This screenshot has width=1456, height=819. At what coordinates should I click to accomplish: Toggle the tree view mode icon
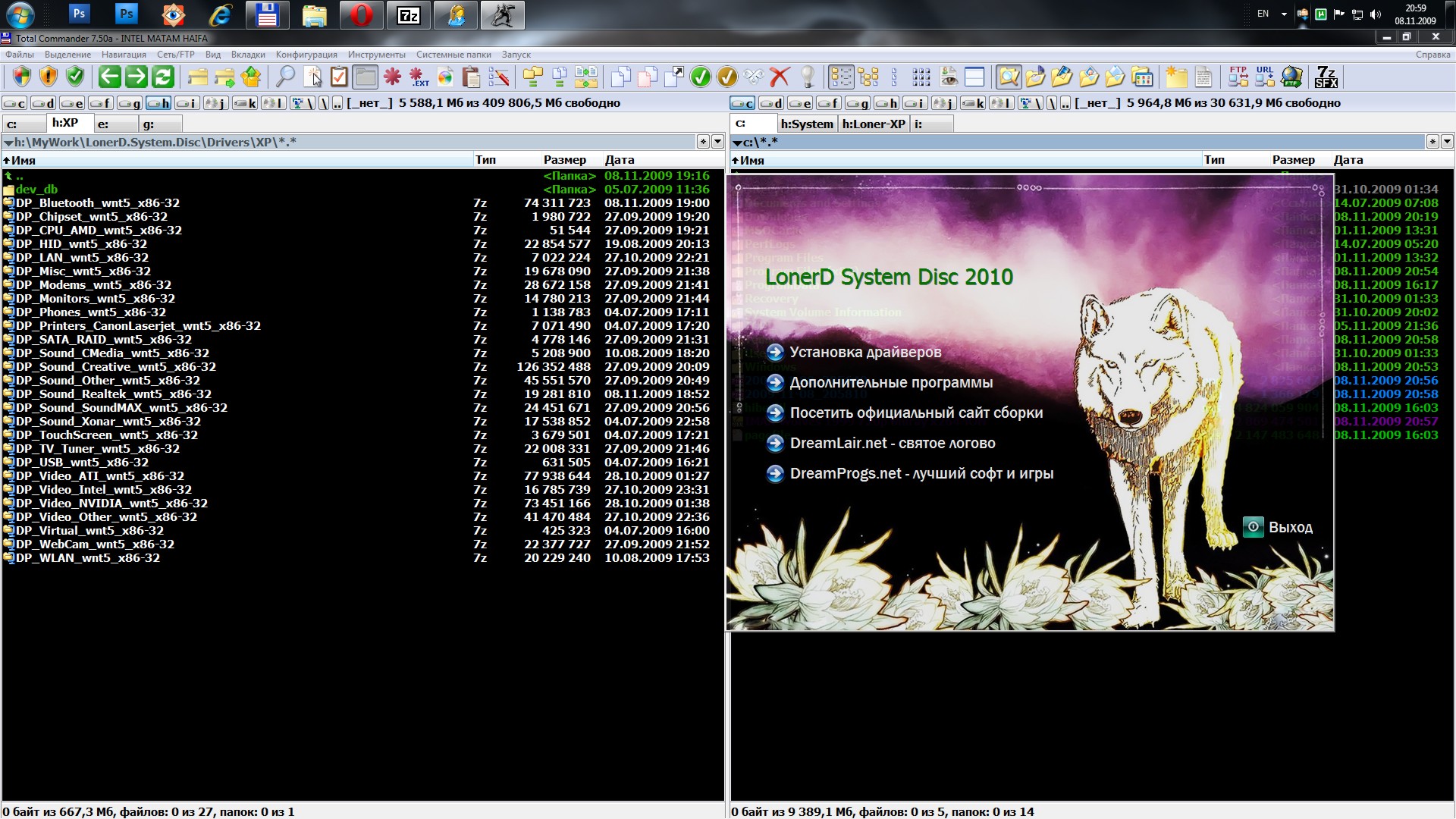868,77
